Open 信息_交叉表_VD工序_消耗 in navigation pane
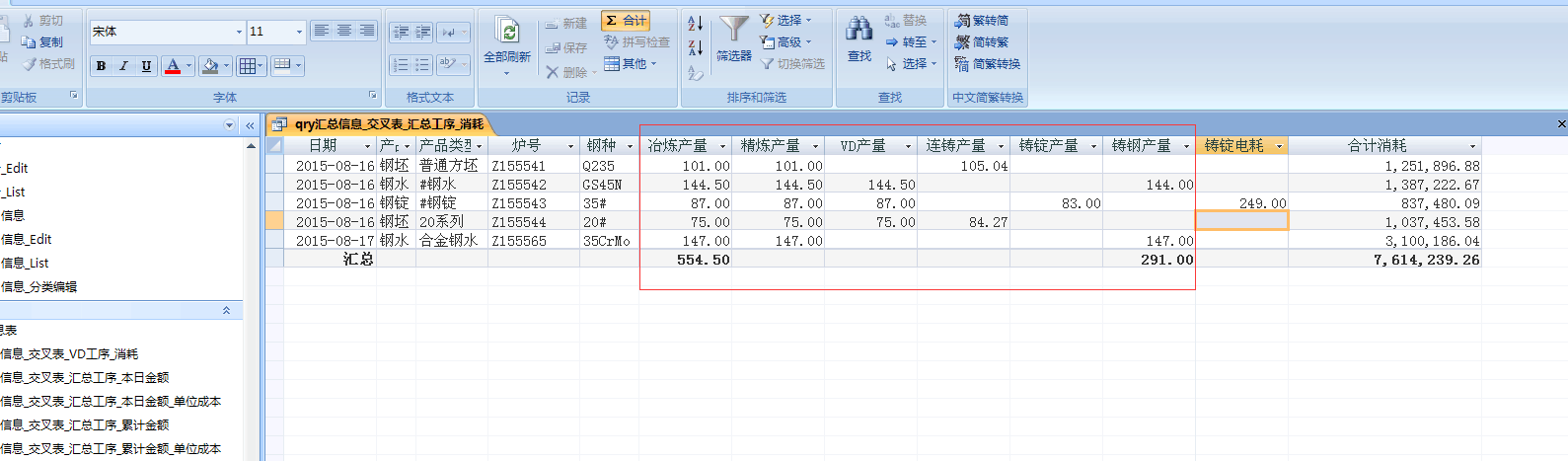 pyautogui.click(x=70, y=353)
